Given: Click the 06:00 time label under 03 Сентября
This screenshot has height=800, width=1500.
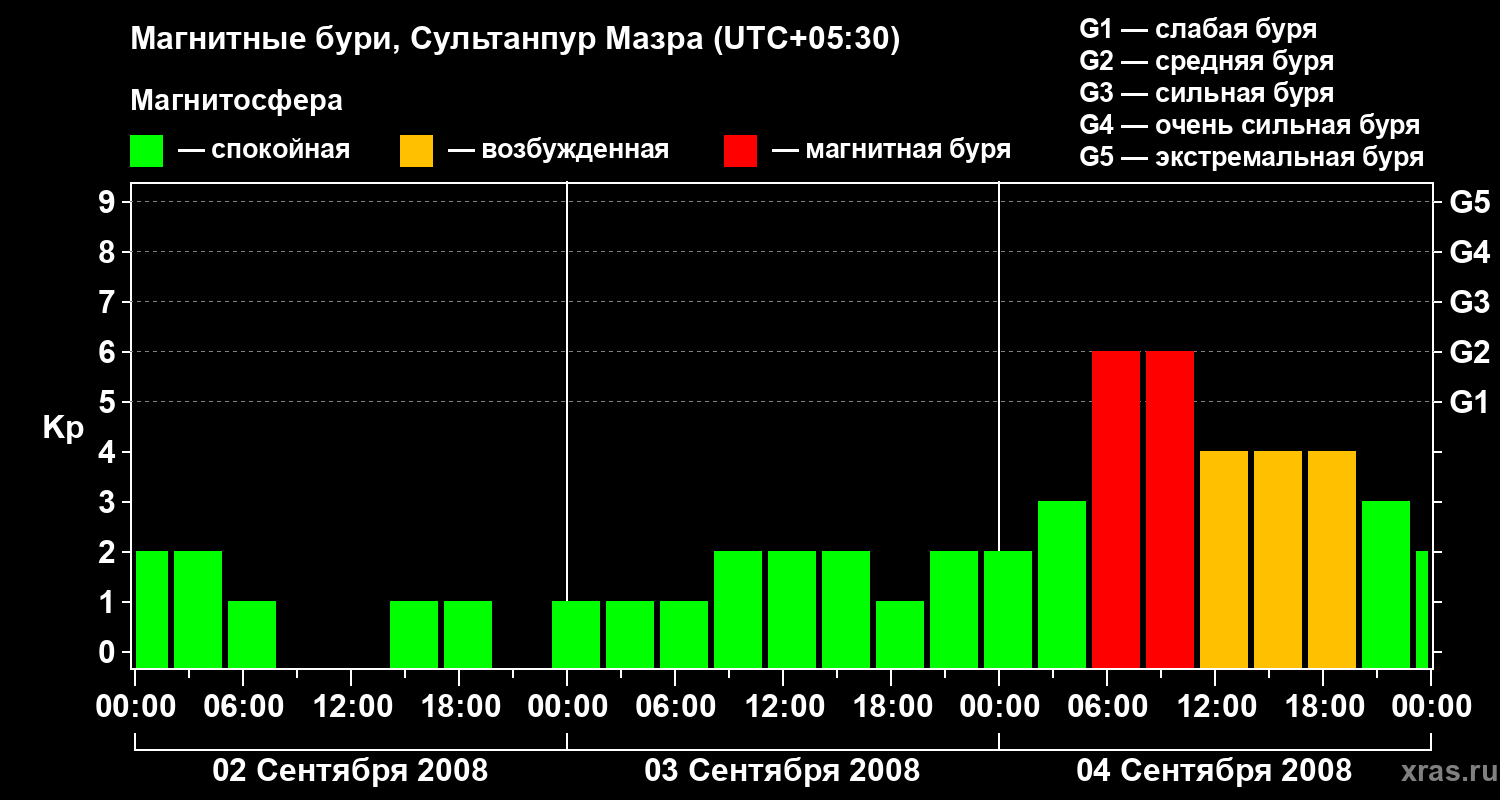Looking at the screenshot, I should [x=675, y=707].
